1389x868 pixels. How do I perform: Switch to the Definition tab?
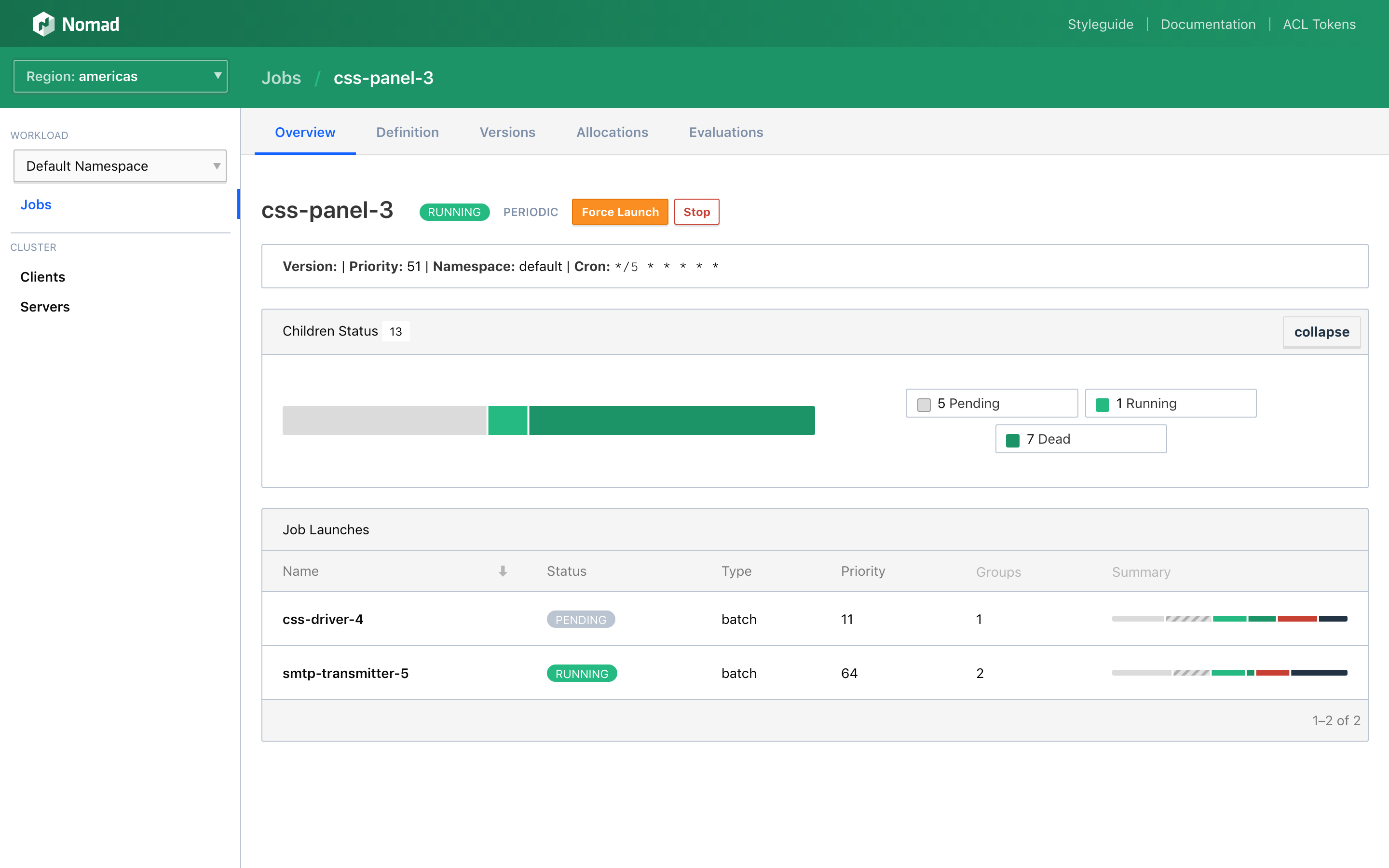[x=407, y=132]
